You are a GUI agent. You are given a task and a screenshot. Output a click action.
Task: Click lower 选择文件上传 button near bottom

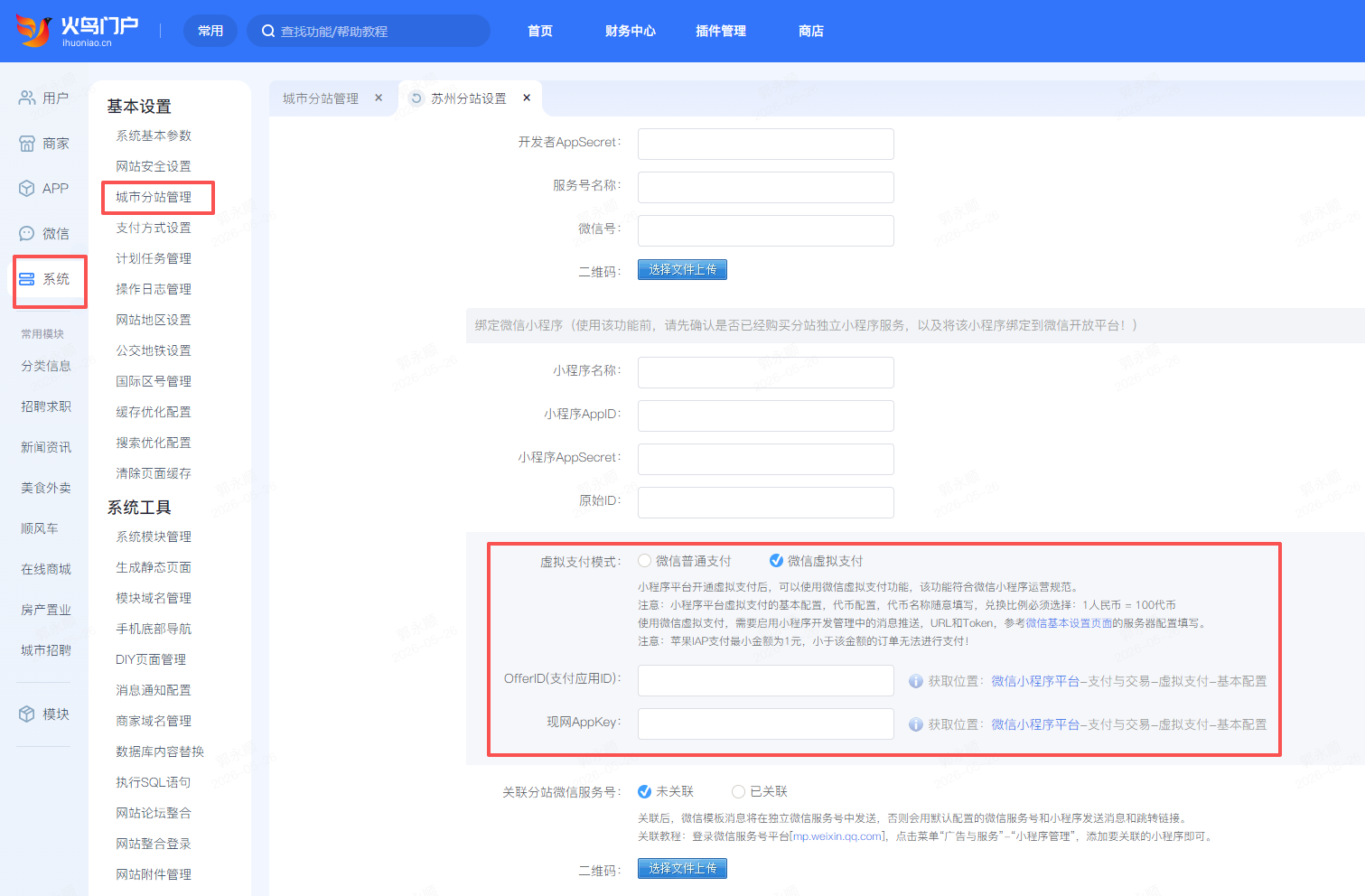tap(682, 868)
